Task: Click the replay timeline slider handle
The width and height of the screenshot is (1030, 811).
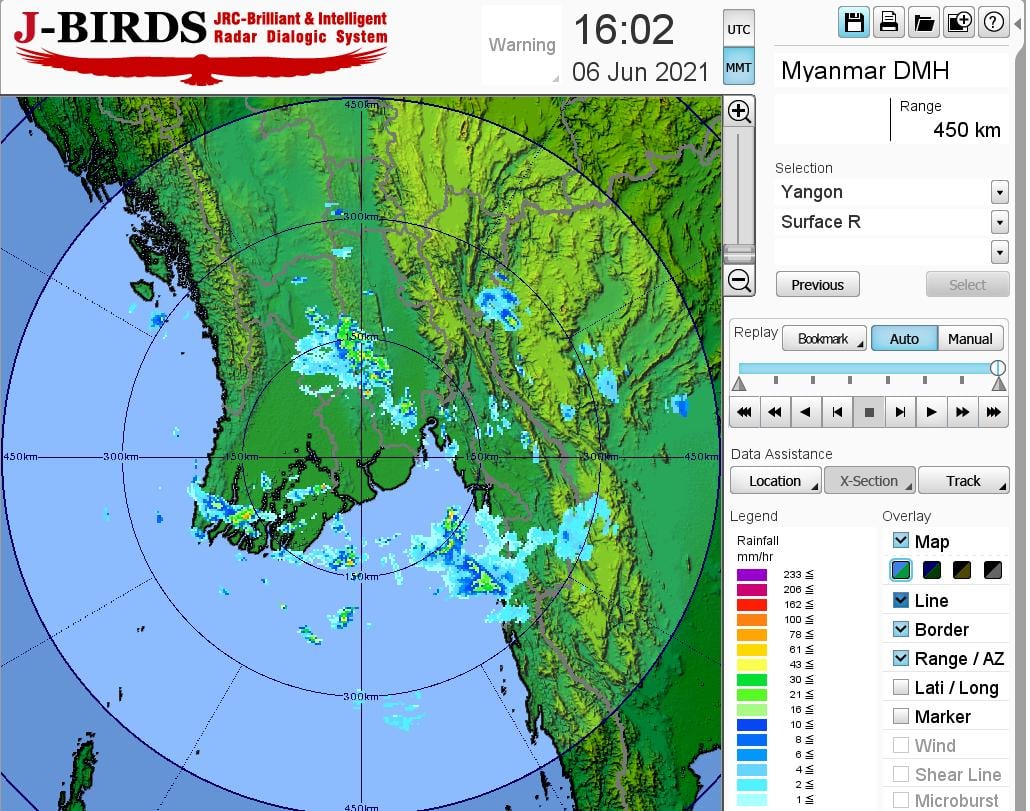Action: (997, 368)
